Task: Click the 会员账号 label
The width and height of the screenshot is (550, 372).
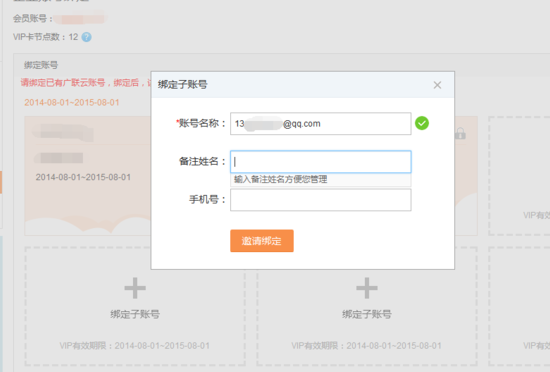Action: (33, 18)
